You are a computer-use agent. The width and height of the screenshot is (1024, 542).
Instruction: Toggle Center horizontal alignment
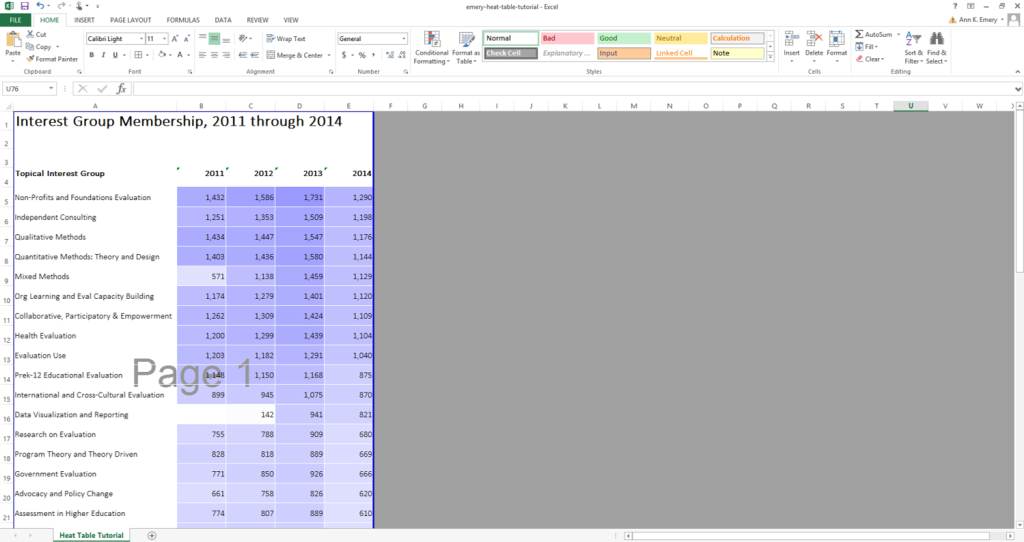tap(214, 56)
